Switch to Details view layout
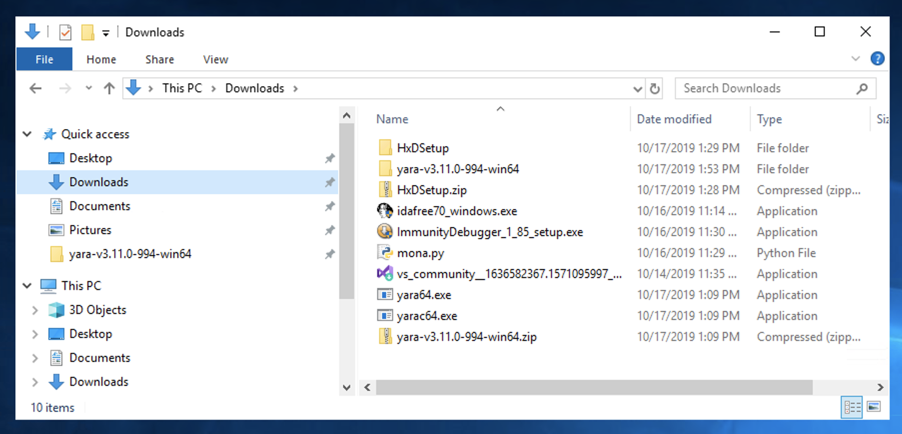Image resolution: width=902 pixels, height=434 pixels. point(851,408)
